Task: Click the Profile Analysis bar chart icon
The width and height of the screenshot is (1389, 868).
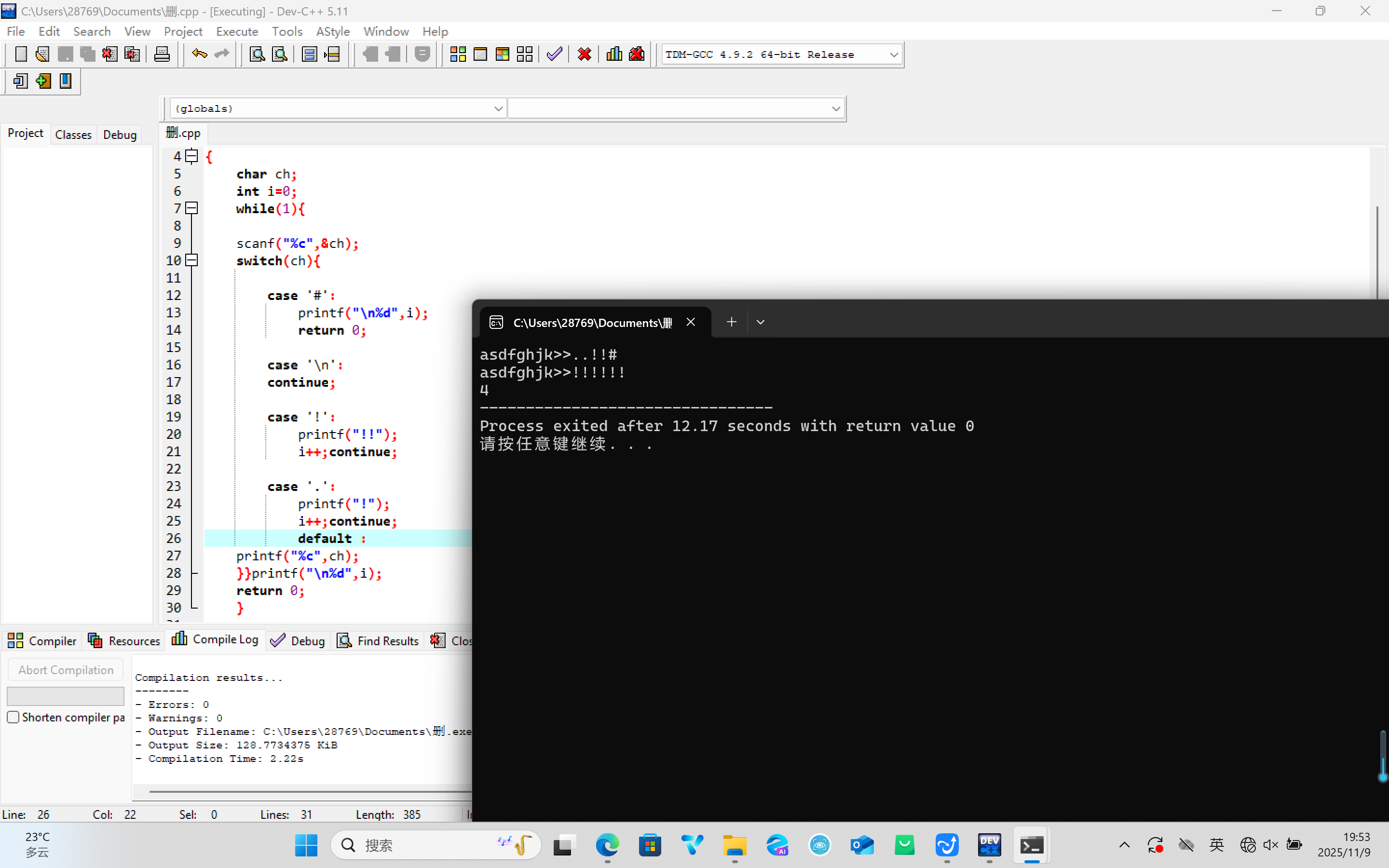Action: [614, 54]
